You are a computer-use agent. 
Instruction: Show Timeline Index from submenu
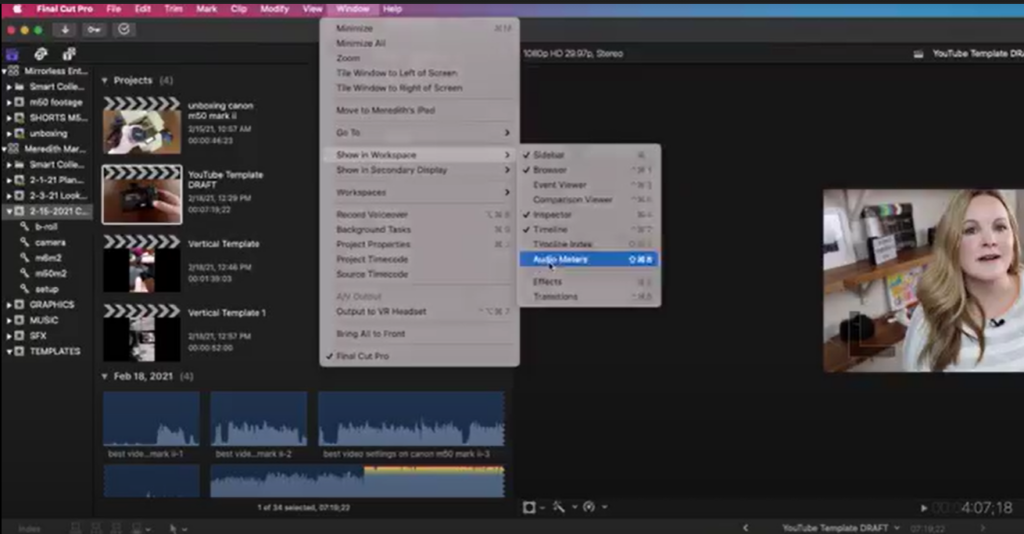pos(589,244)
